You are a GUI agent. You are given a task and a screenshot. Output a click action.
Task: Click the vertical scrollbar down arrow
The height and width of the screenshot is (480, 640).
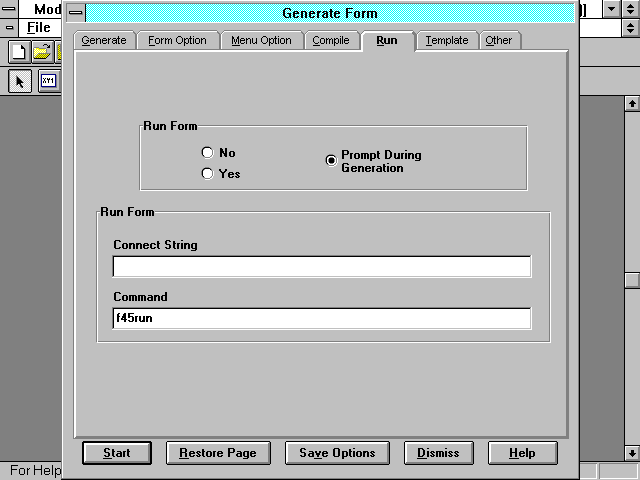[631, 453]
